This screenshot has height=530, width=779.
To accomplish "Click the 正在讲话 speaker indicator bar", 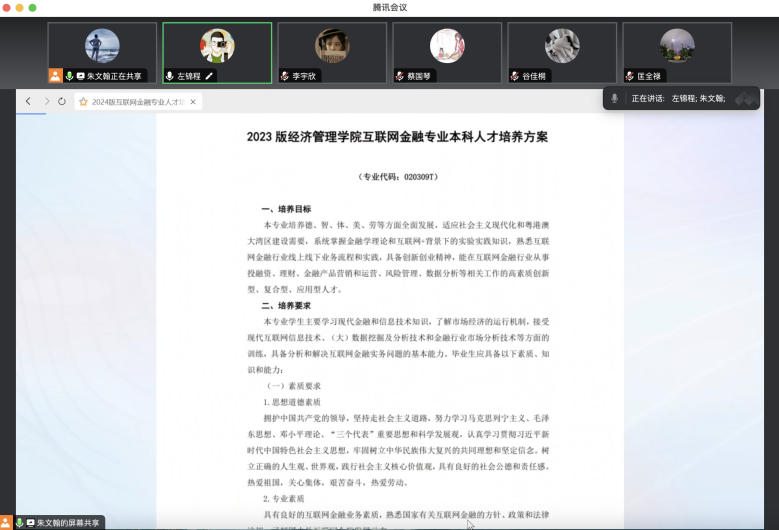I will click(681, 99).
